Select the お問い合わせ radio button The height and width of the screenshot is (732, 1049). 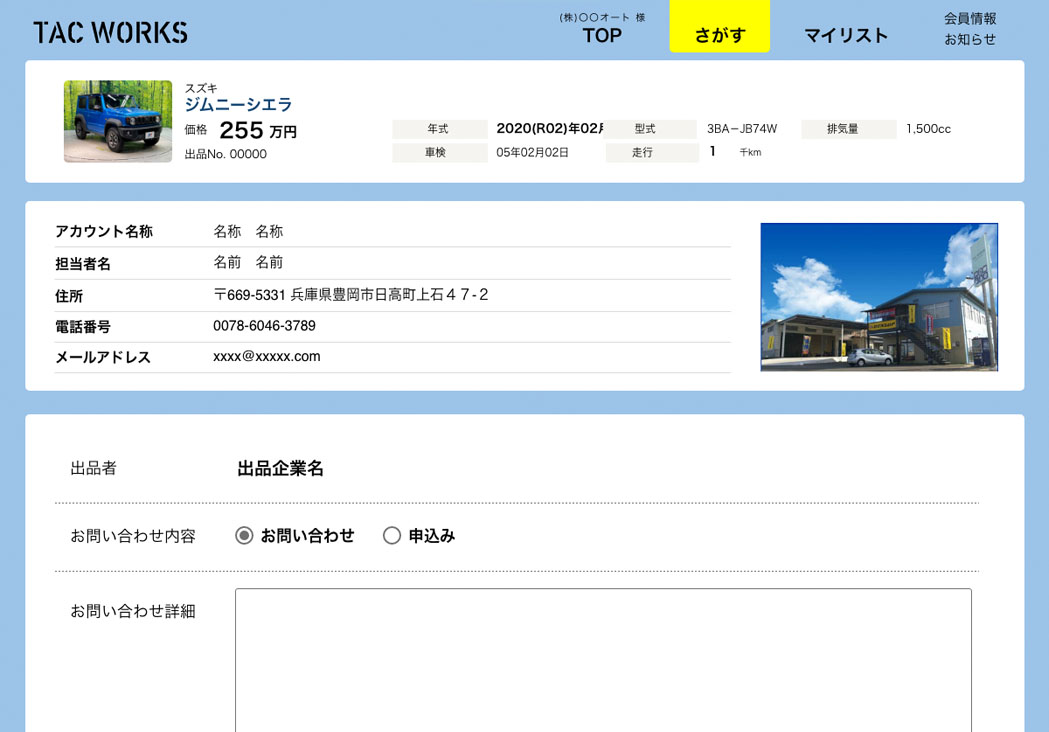(244, 536)
